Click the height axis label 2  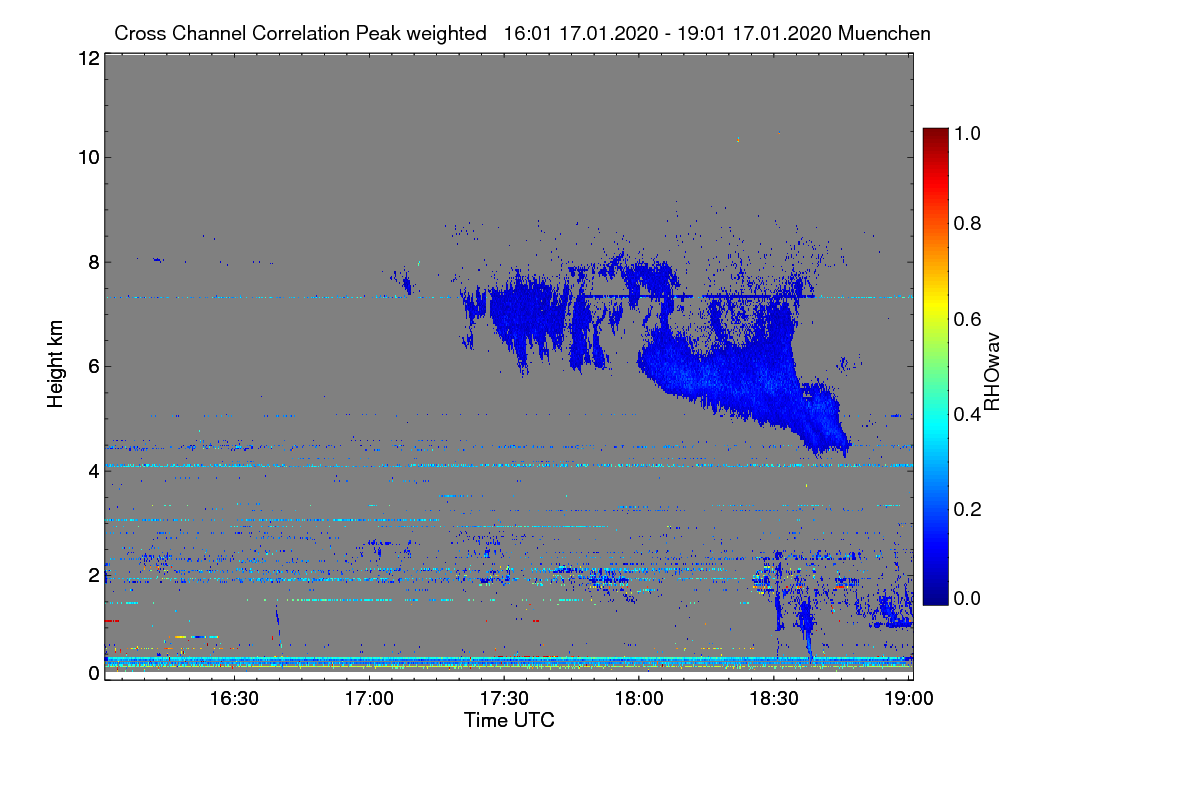pyautogui.click(x=92, y=574)
